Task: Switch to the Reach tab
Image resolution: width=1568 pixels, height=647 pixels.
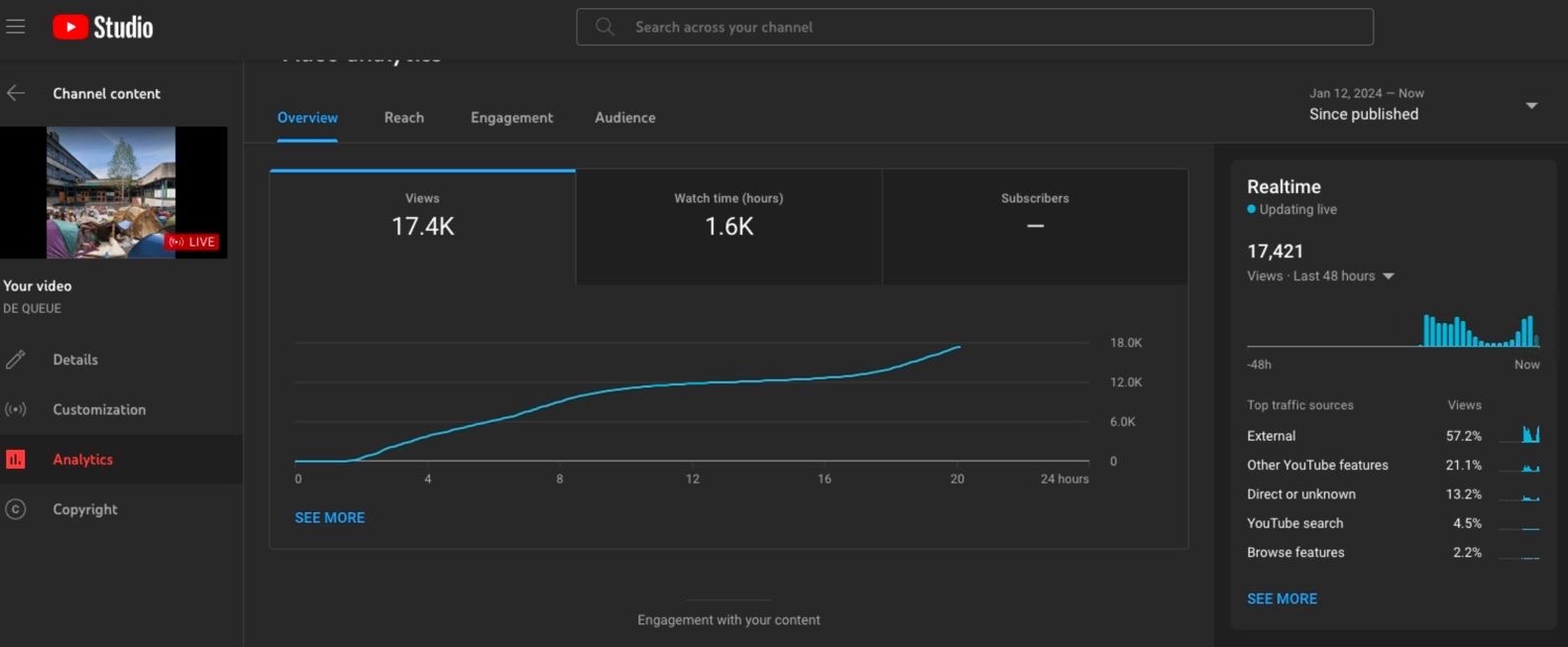Action: pos(403,117)
